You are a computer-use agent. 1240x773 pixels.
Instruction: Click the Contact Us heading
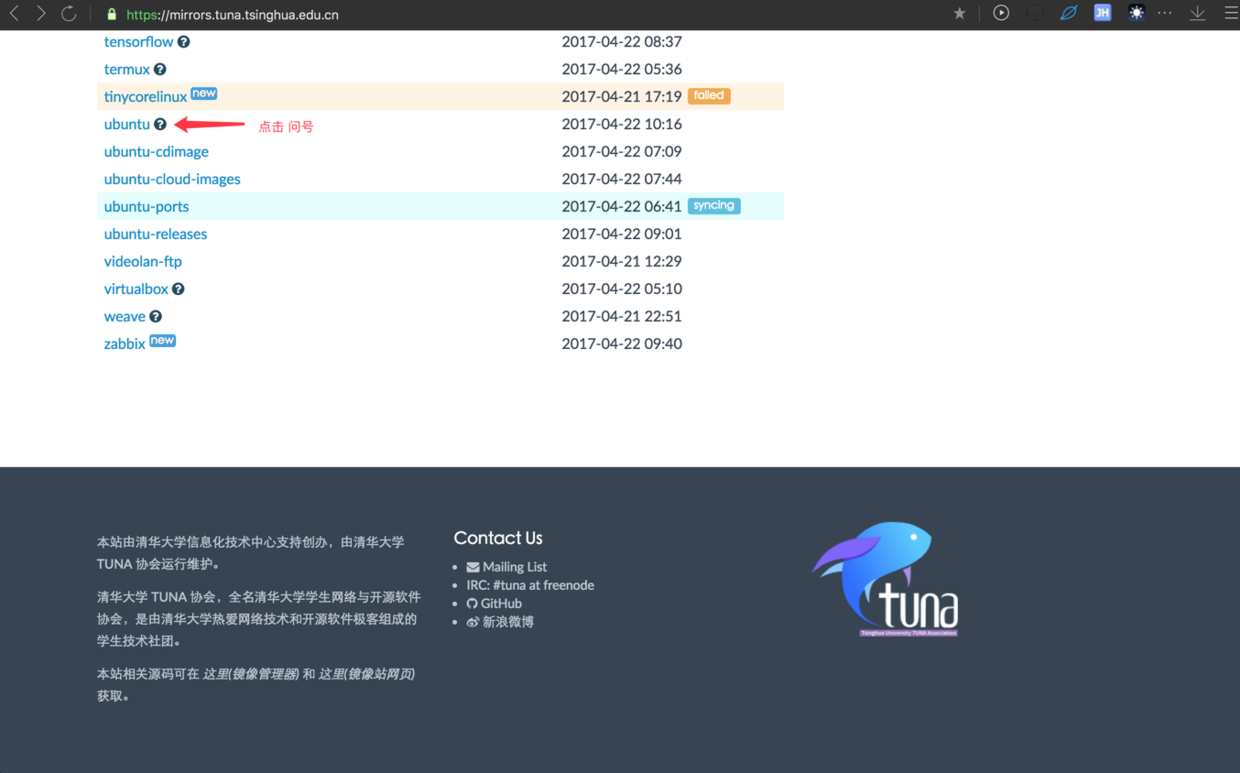498,538
